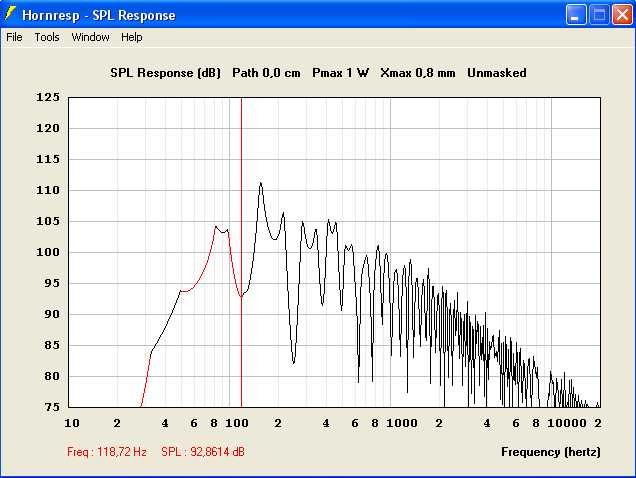Click the 1000 mark on frequency axis
The width and height of the screenshot is (636, 478).
[x=402, y=423]
